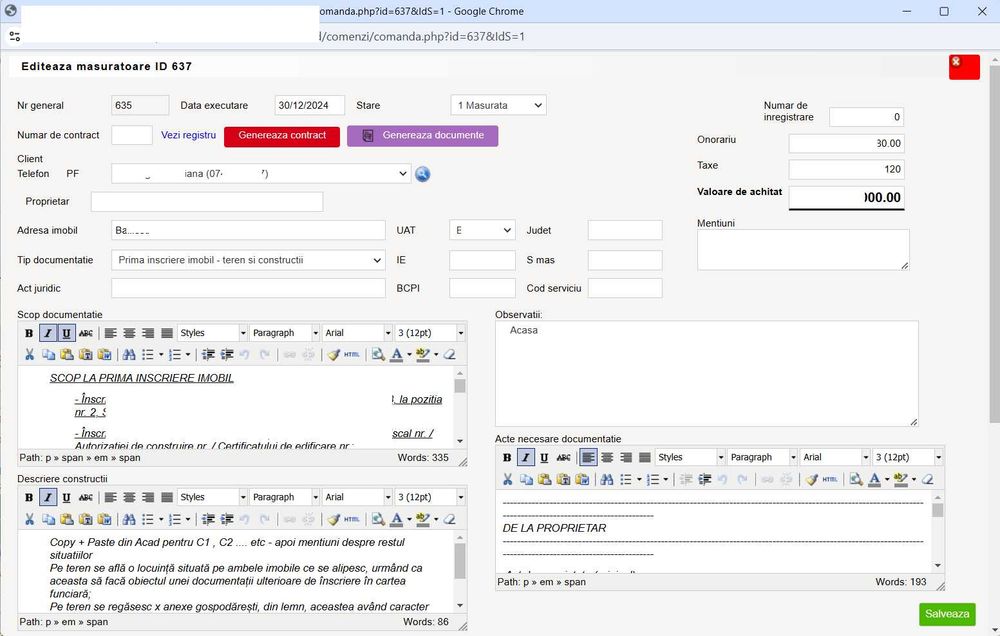The image size is (1000, 636).
Task: Preview content in Acte necesare documentatie editor
Action: 856,479
